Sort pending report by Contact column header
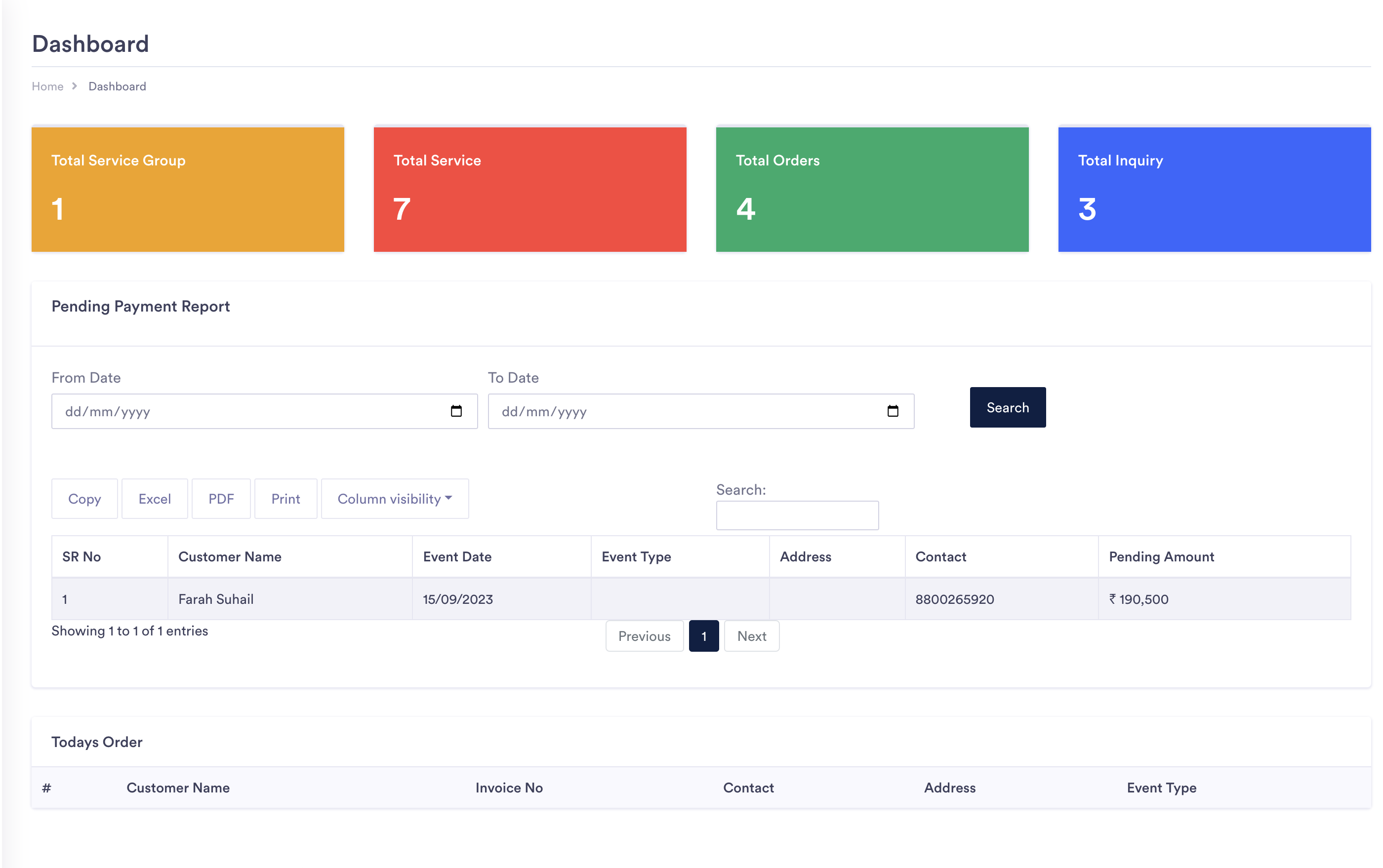The height and width of the screenshot is (868, 1383). [1002, 556]
